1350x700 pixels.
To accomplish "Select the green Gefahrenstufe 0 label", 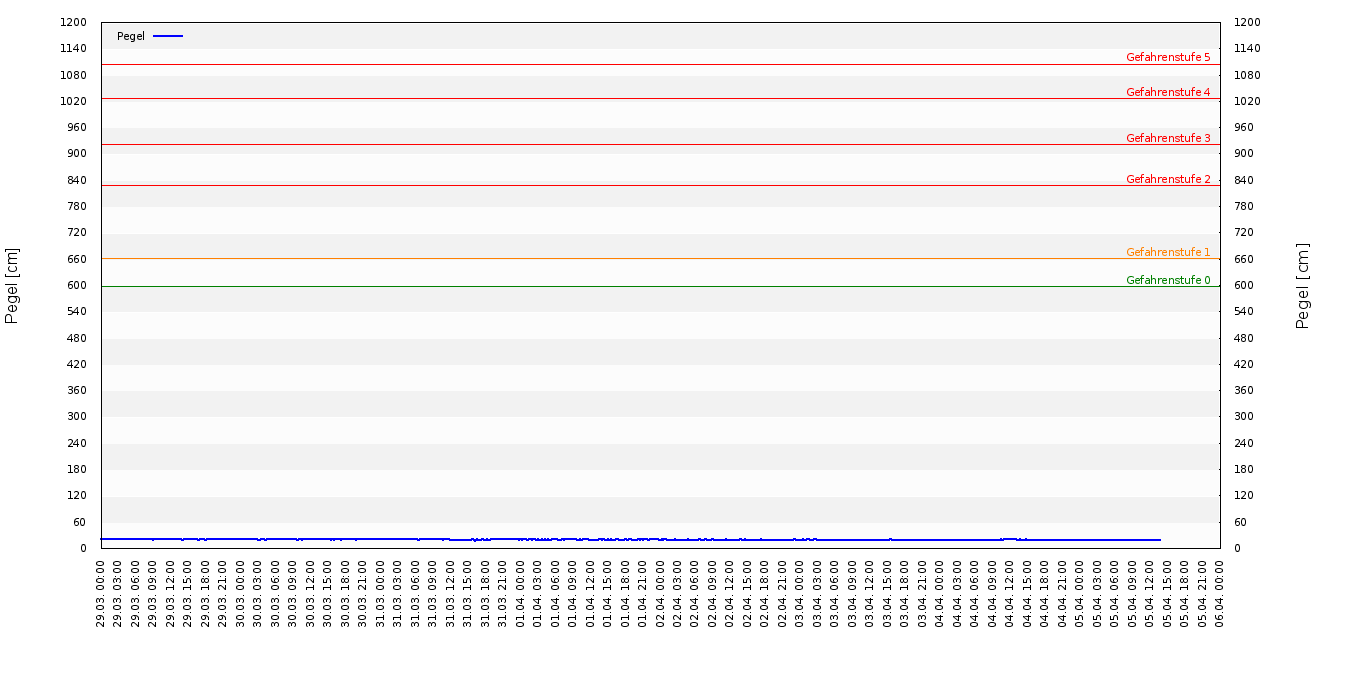I will [x=1167, y=280].
